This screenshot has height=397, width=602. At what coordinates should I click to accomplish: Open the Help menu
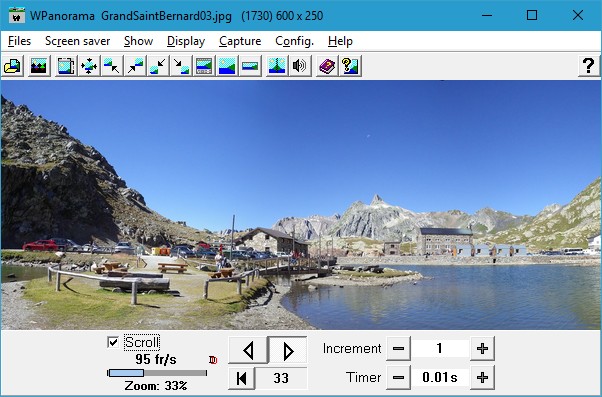pyautogui.click(x=340, y=41)
